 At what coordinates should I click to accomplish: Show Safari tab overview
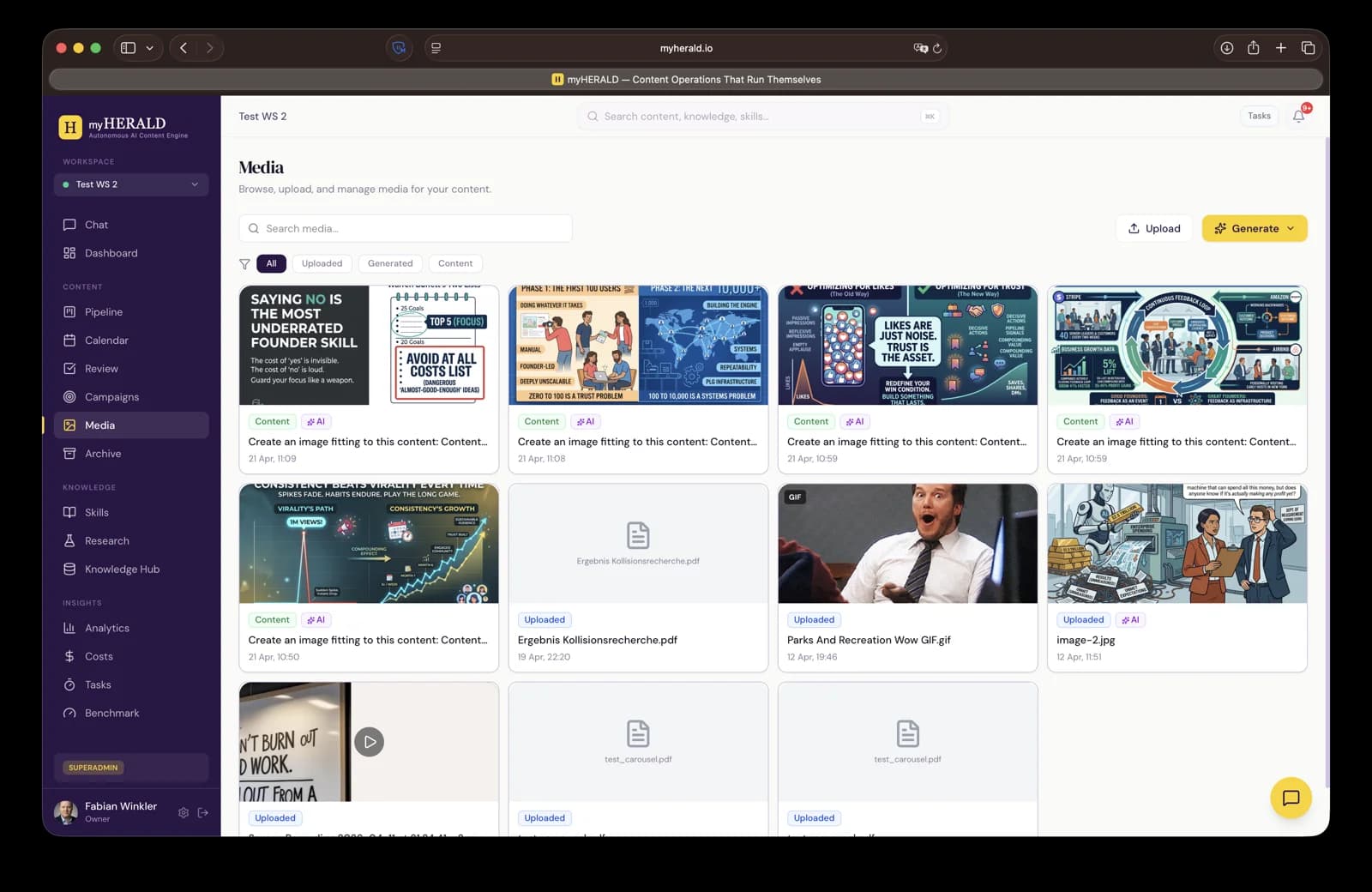point(1309,48)
